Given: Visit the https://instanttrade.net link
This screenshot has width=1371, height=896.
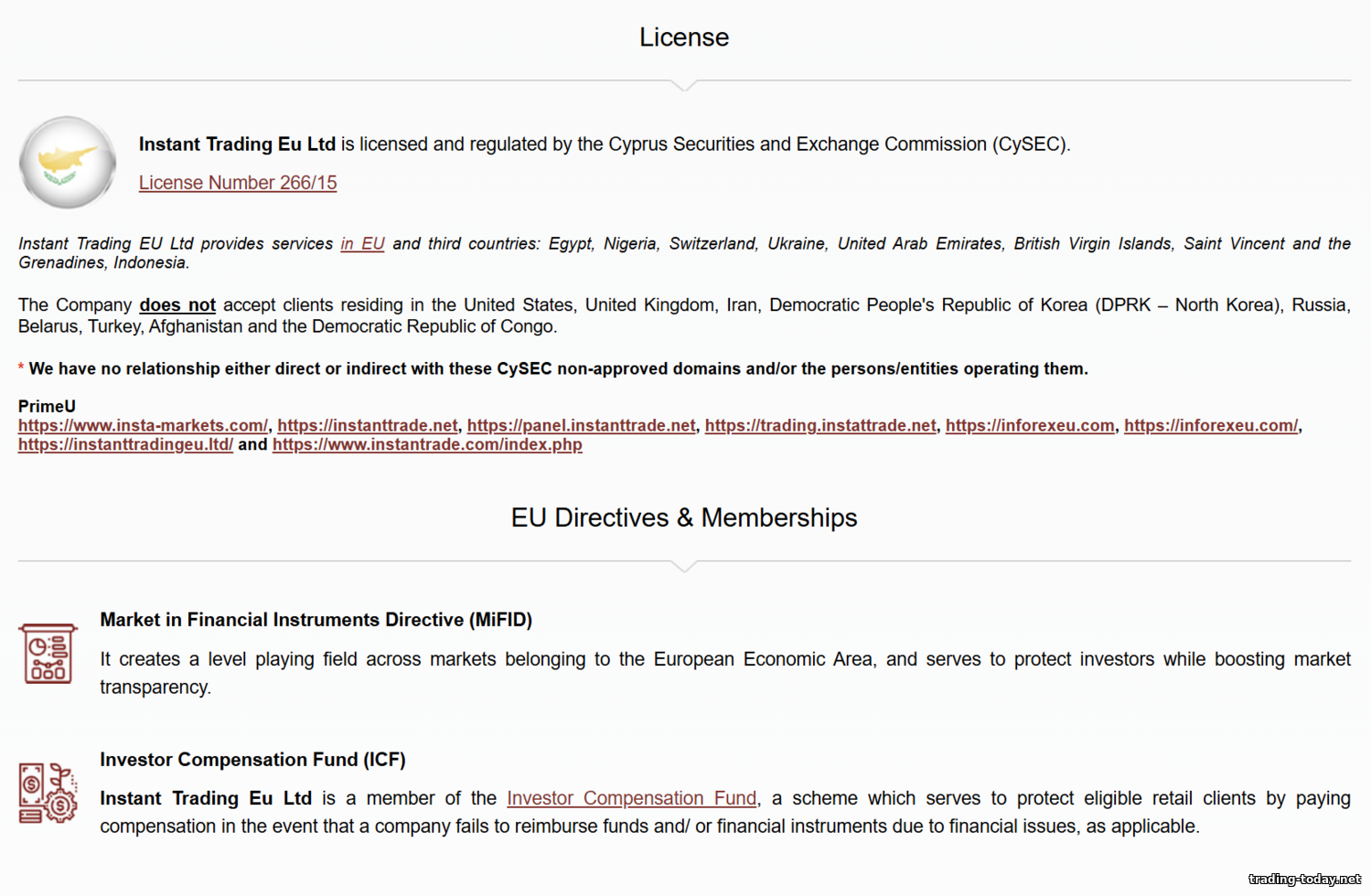Looking at the screenshot, I should pos(367,425).
